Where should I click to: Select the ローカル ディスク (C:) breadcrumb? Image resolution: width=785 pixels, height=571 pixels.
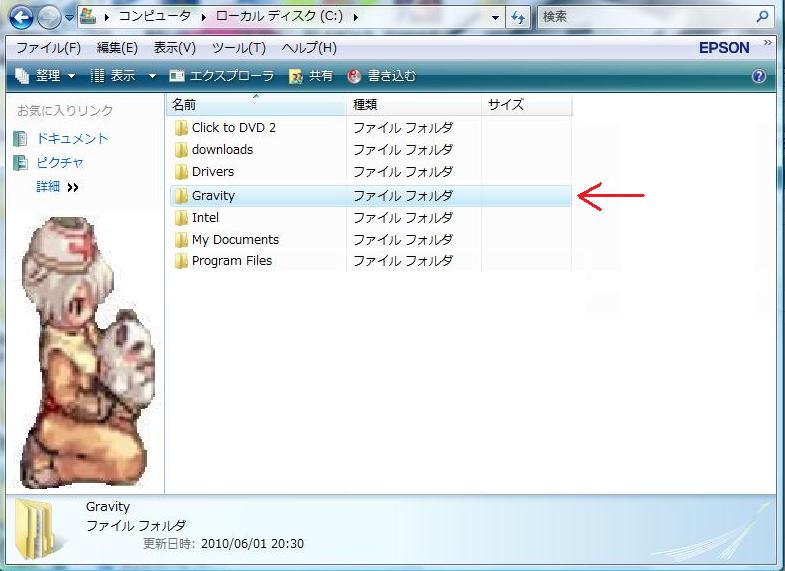coord(279,16)
